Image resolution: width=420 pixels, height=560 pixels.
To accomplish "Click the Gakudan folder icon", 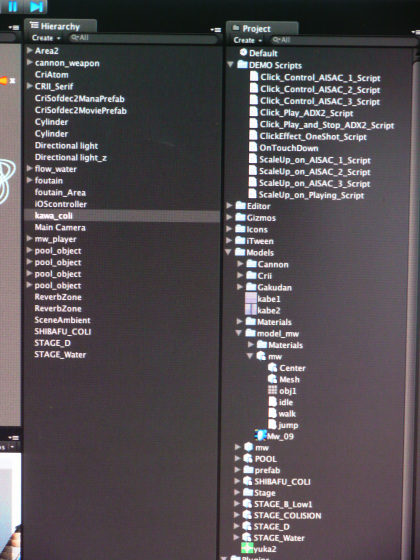I will pyautogui.click(x=251, y=287).
